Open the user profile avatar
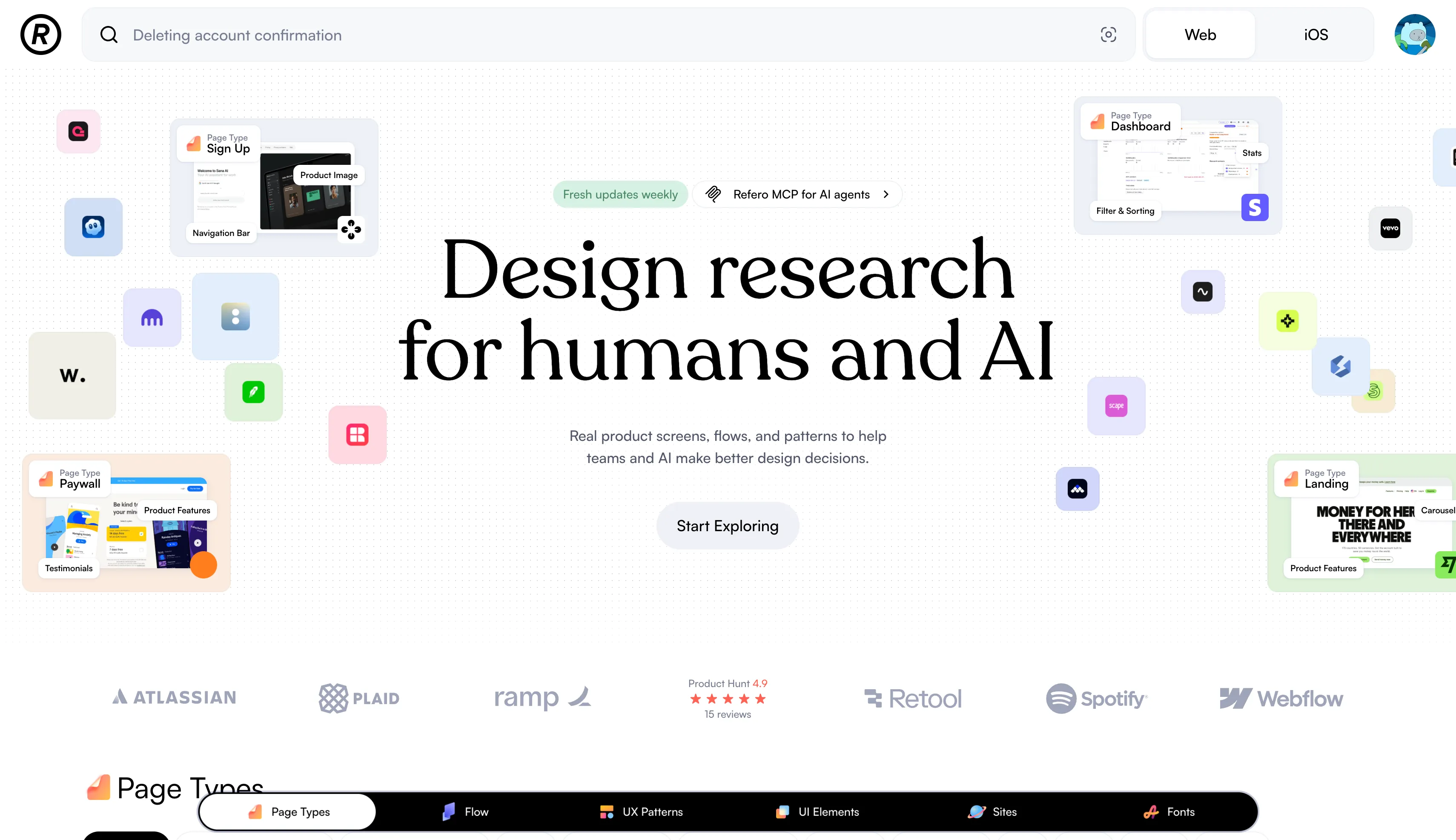 (1414, 35)
